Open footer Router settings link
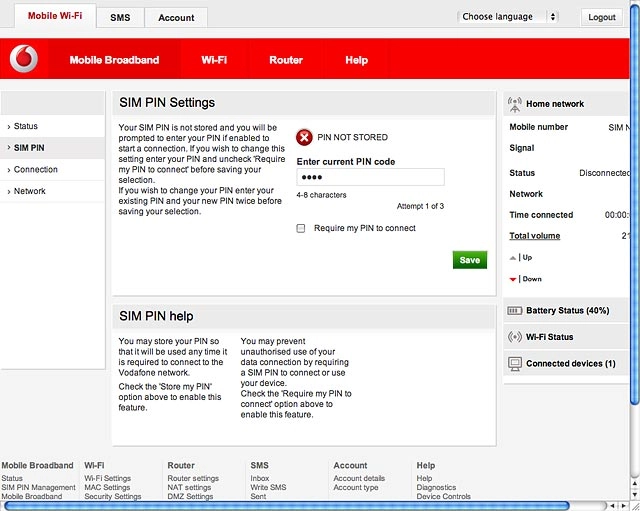The height and width of the screenshot is (511, 640). click(193, 478)
